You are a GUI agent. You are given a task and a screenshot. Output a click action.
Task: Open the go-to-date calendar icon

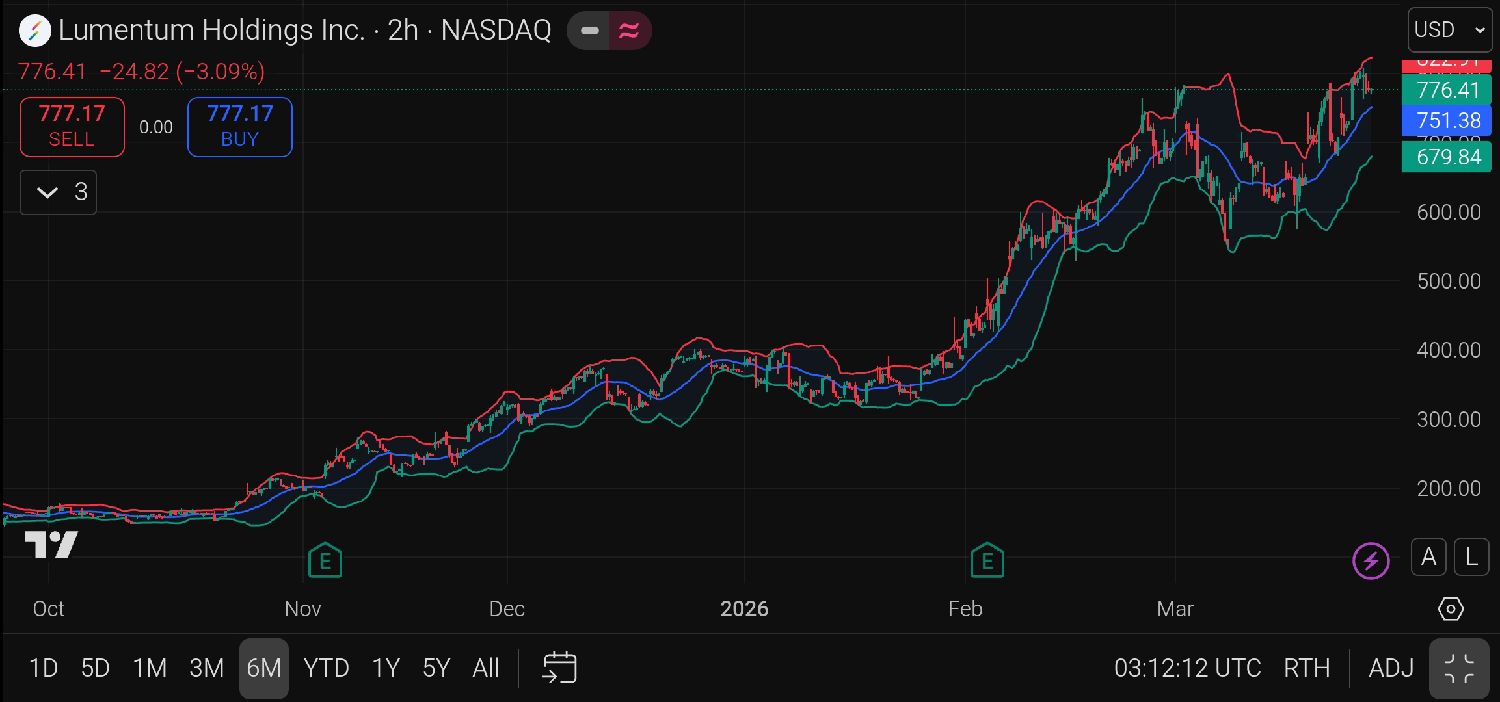[560, 668]
